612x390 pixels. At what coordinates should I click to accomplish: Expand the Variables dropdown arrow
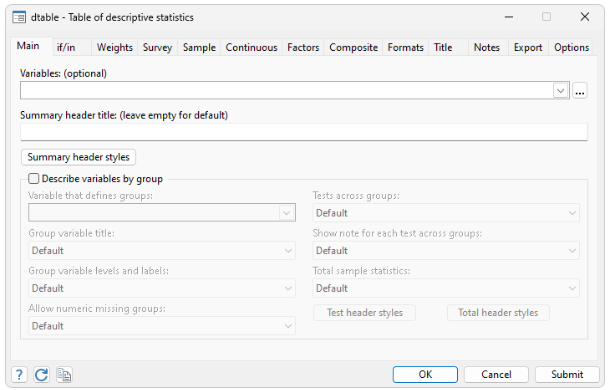561,91
